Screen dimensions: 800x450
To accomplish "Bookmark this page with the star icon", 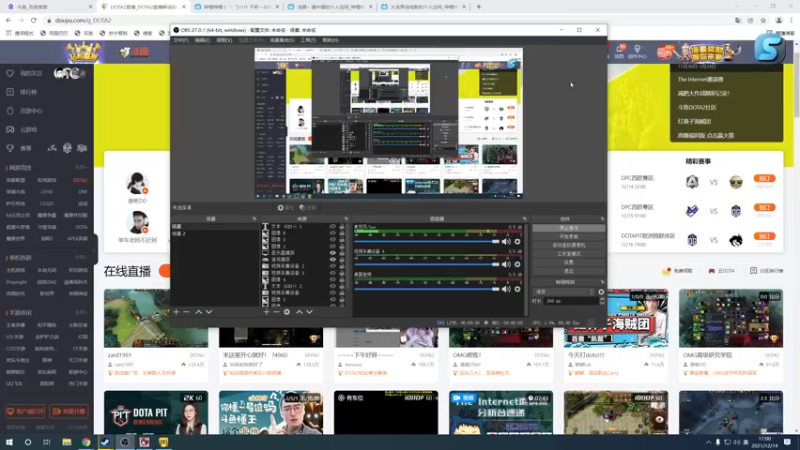I will coord(763,20).
